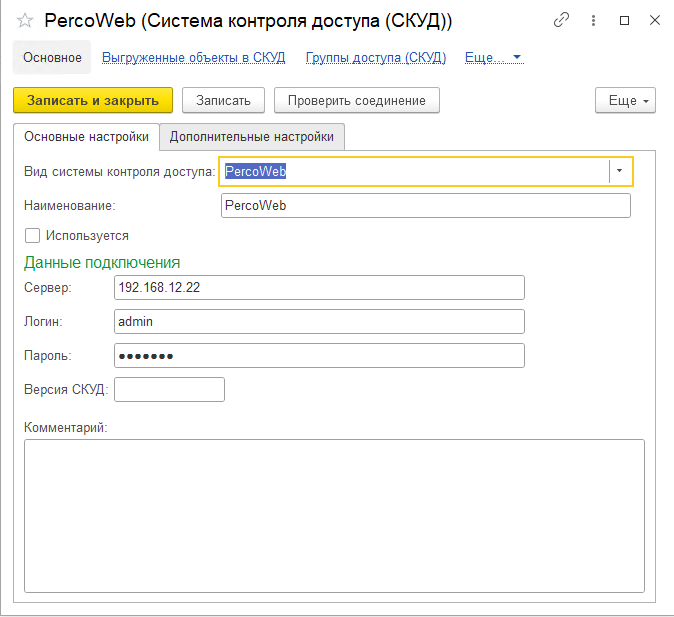Focus the Сервер address field
The image size is (674, 617).
click(319, 288)
